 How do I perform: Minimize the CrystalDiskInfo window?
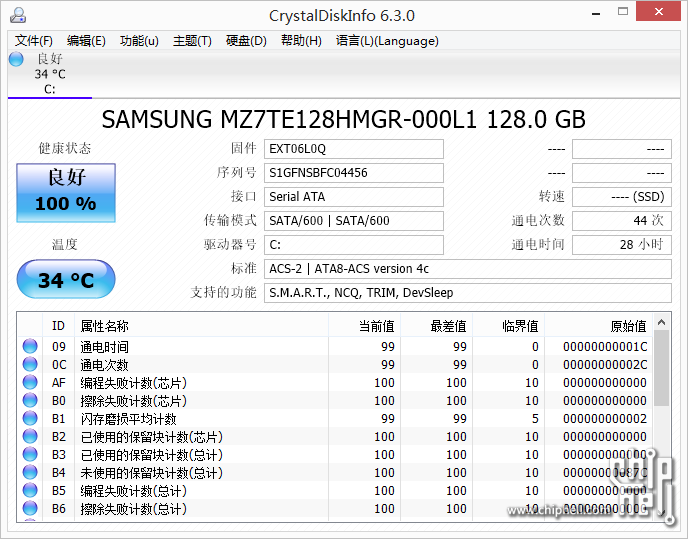click(x=596, y=12)
